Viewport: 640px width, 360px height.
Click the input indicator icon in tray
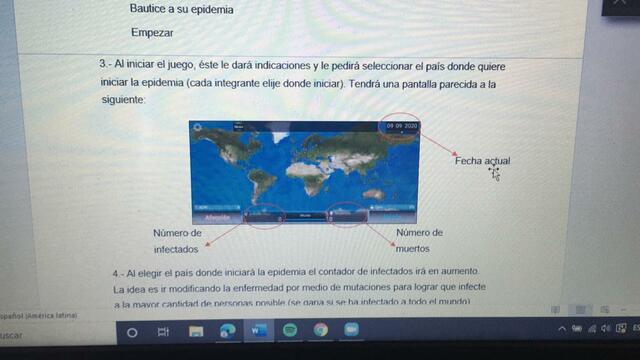(x=621, y=328)
